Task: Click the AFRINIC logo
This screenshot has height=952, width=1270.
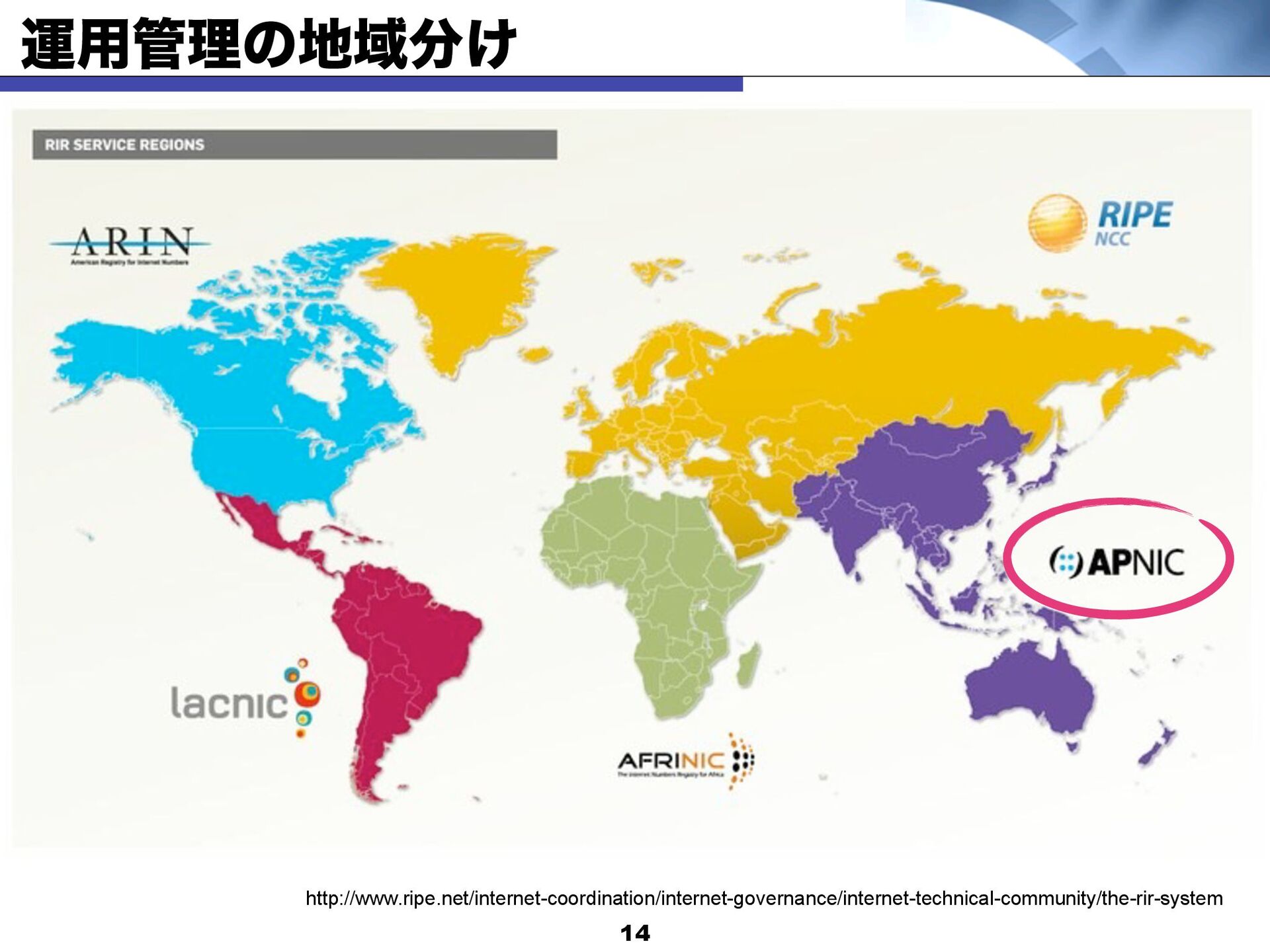Action: [686, 762]
